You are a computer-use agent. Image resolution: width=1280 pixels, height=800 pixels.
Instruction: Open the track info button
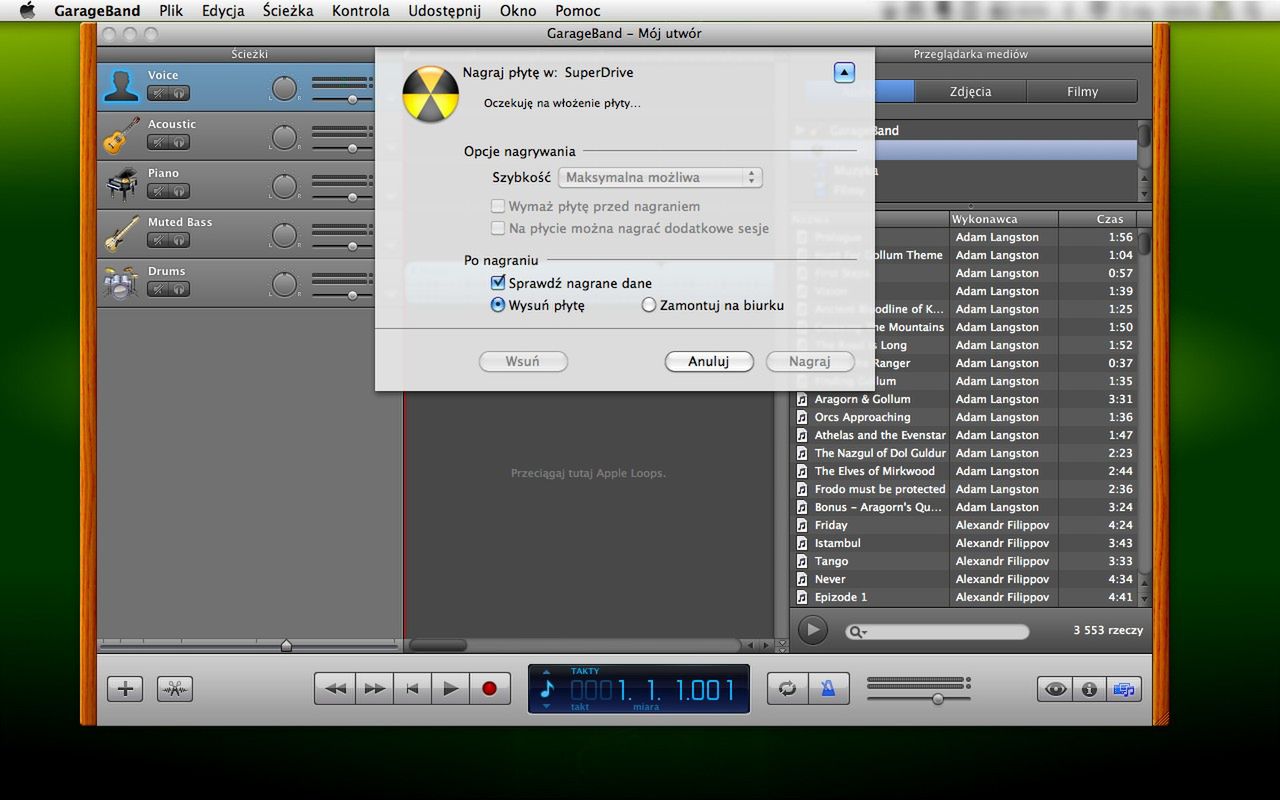[x=1088, y=689]
